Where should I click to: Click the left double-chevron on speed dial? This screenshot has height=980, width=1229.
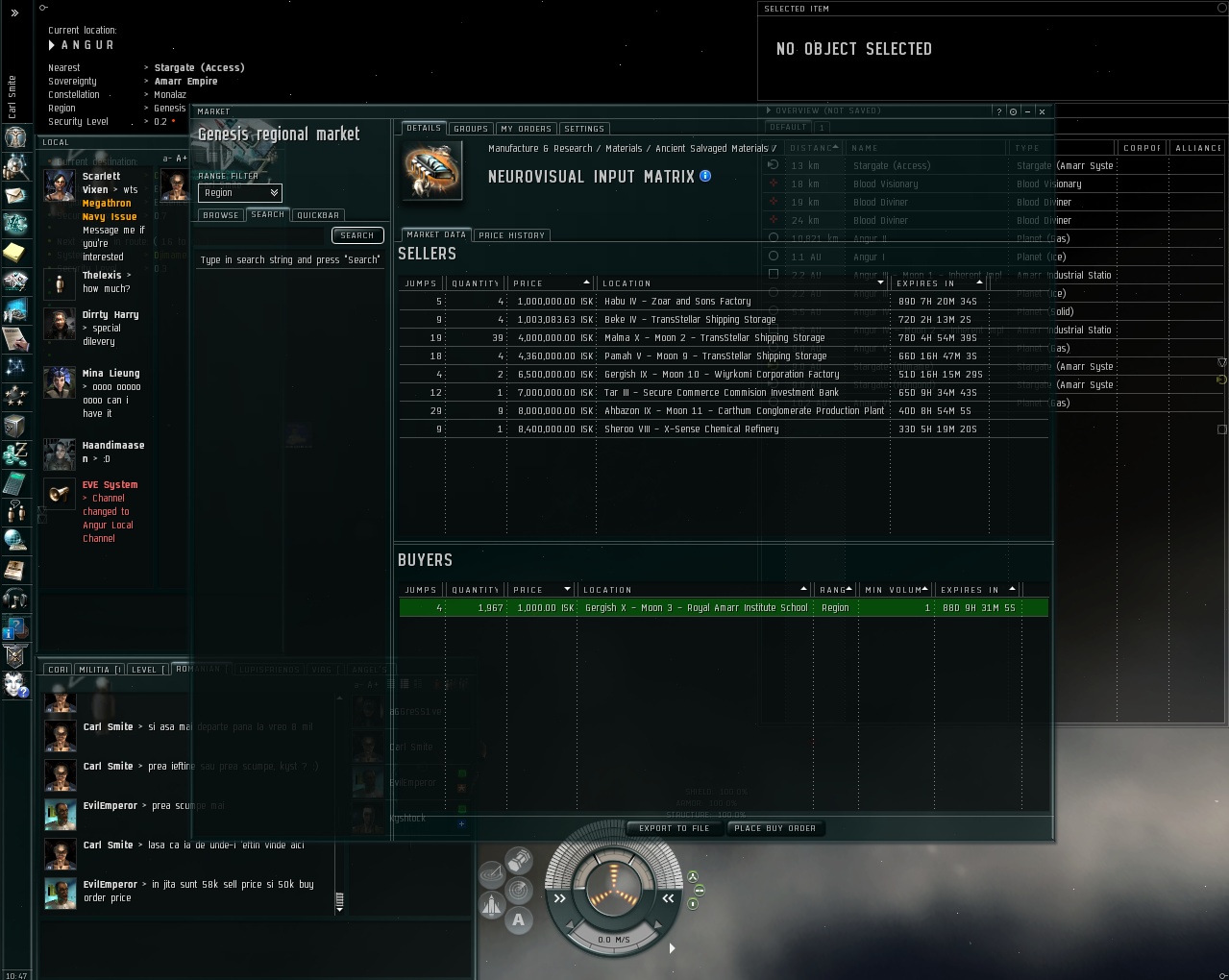point(559,898)
